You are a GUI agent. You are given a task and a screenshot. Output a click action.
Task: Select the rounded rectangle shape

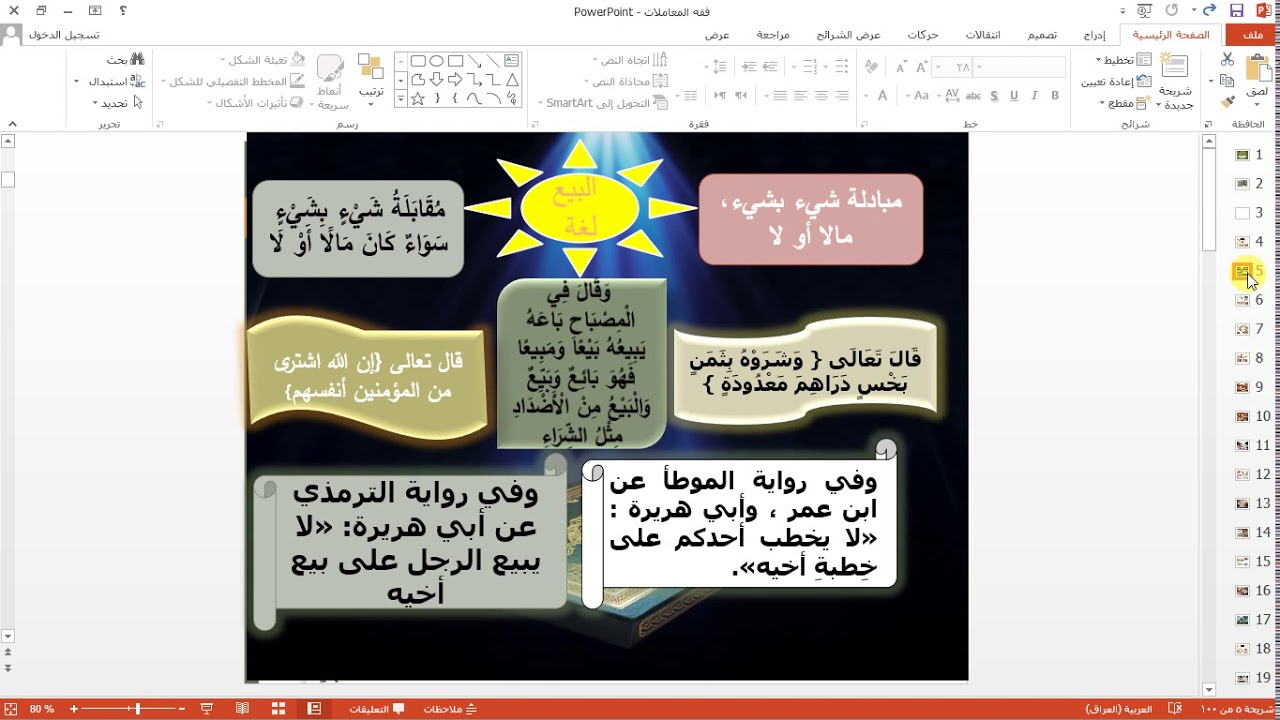[417, 61]
